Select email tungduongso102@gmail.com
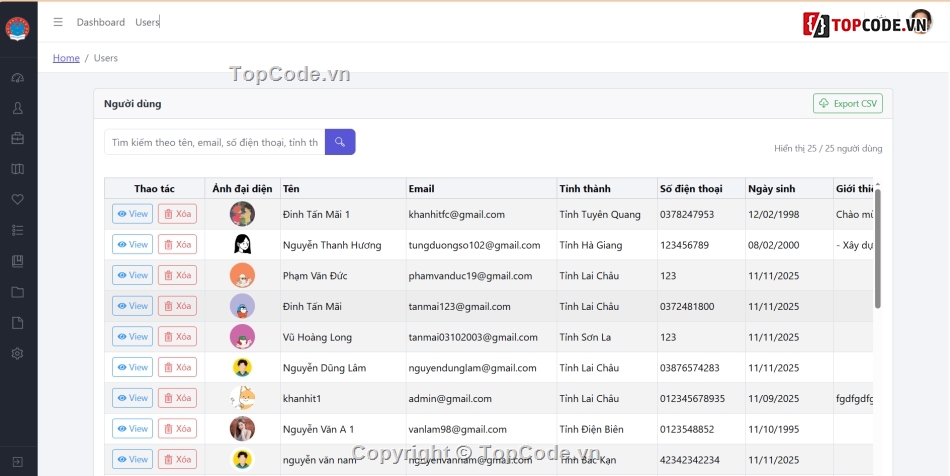950x476 pixels. tap(474, 245)
